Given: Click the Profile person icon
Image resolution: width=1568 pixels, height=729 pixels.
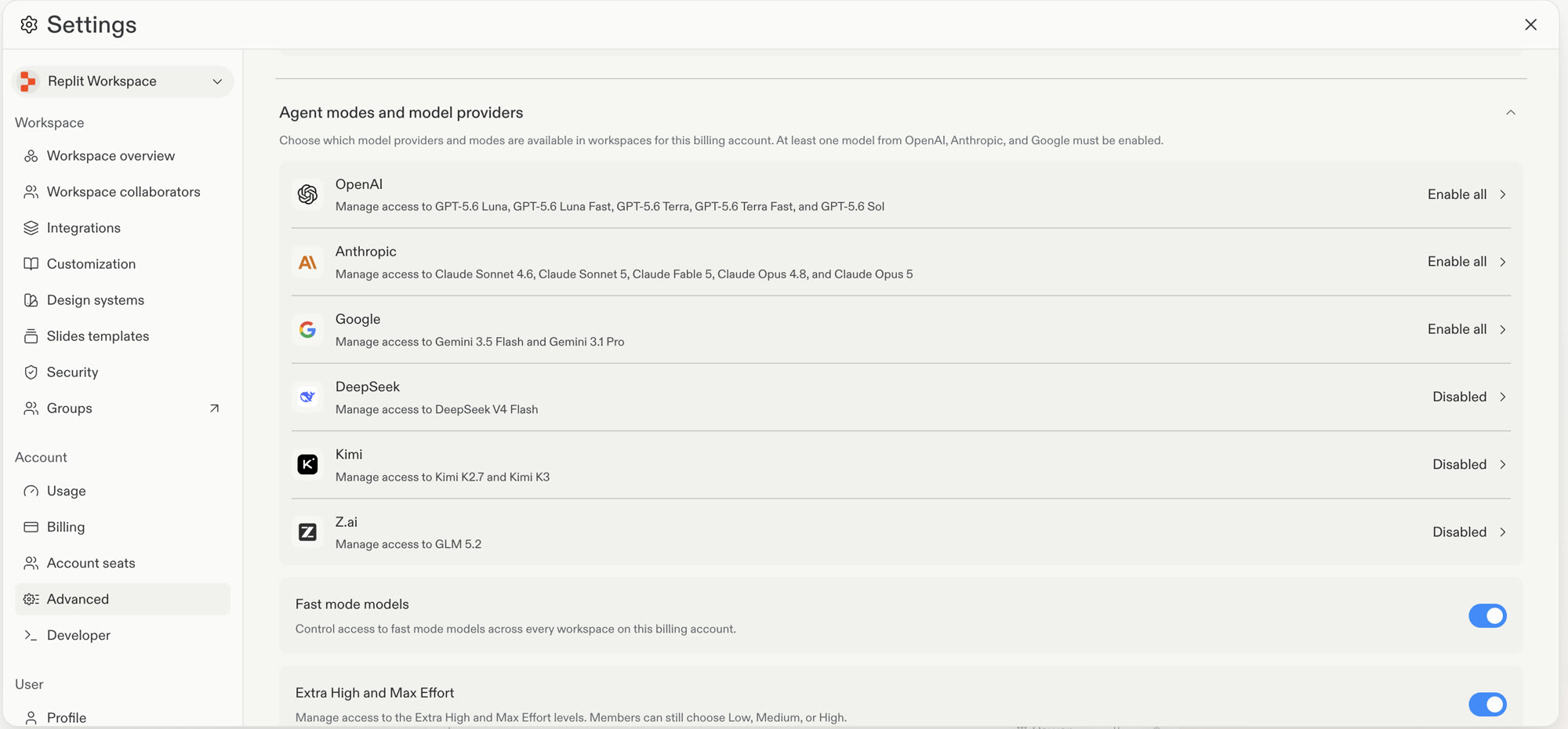Looking at the screenshot, I should click(x=31, y=717).
